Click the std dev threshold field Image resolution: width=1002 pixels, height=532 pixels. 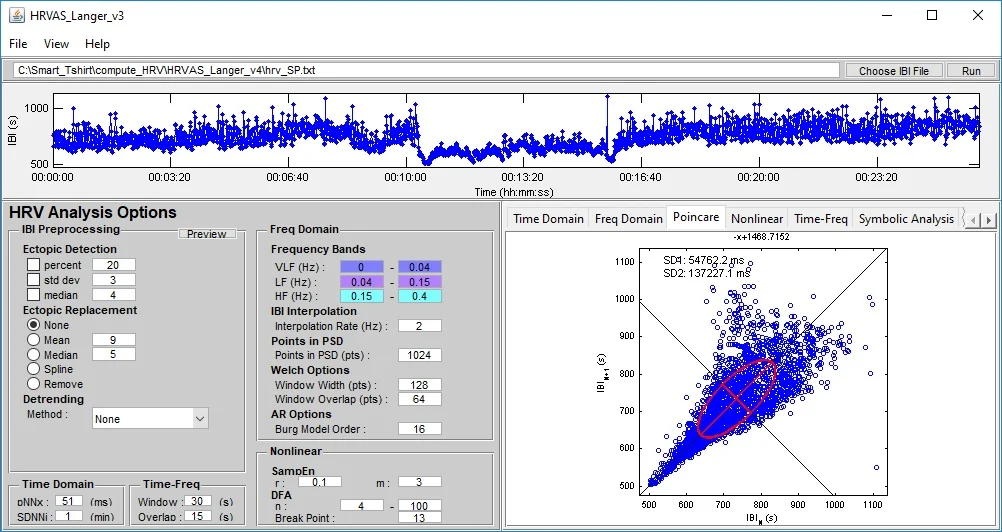(114, 280)
